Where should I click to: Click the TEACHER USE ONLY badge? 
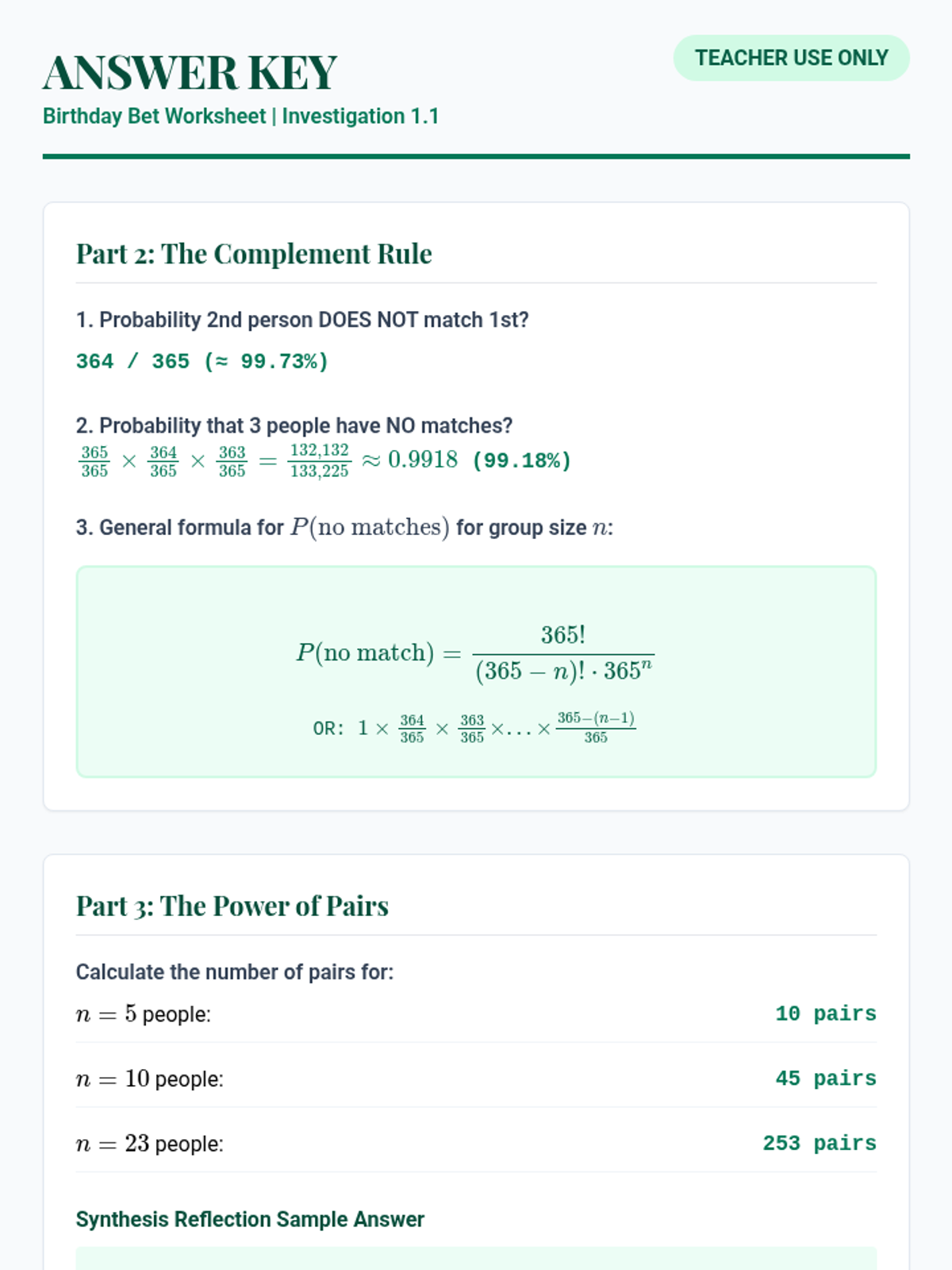[x=791, y=58]
